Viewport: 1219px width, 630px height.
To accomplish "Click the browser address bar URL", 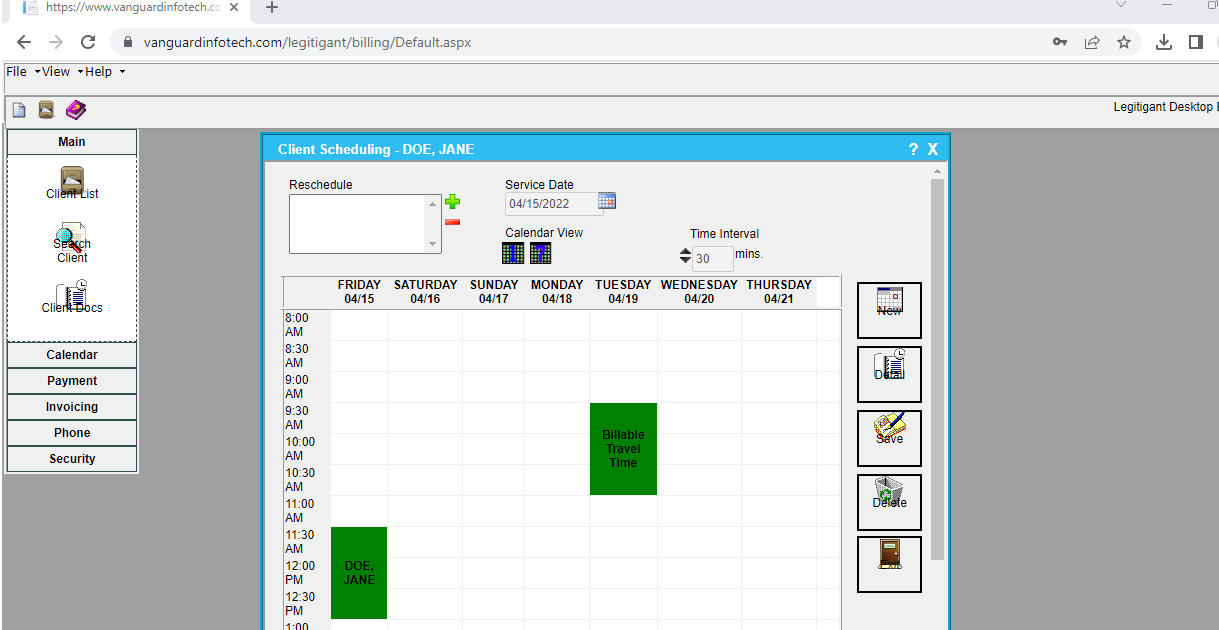I will coord(307,42).
